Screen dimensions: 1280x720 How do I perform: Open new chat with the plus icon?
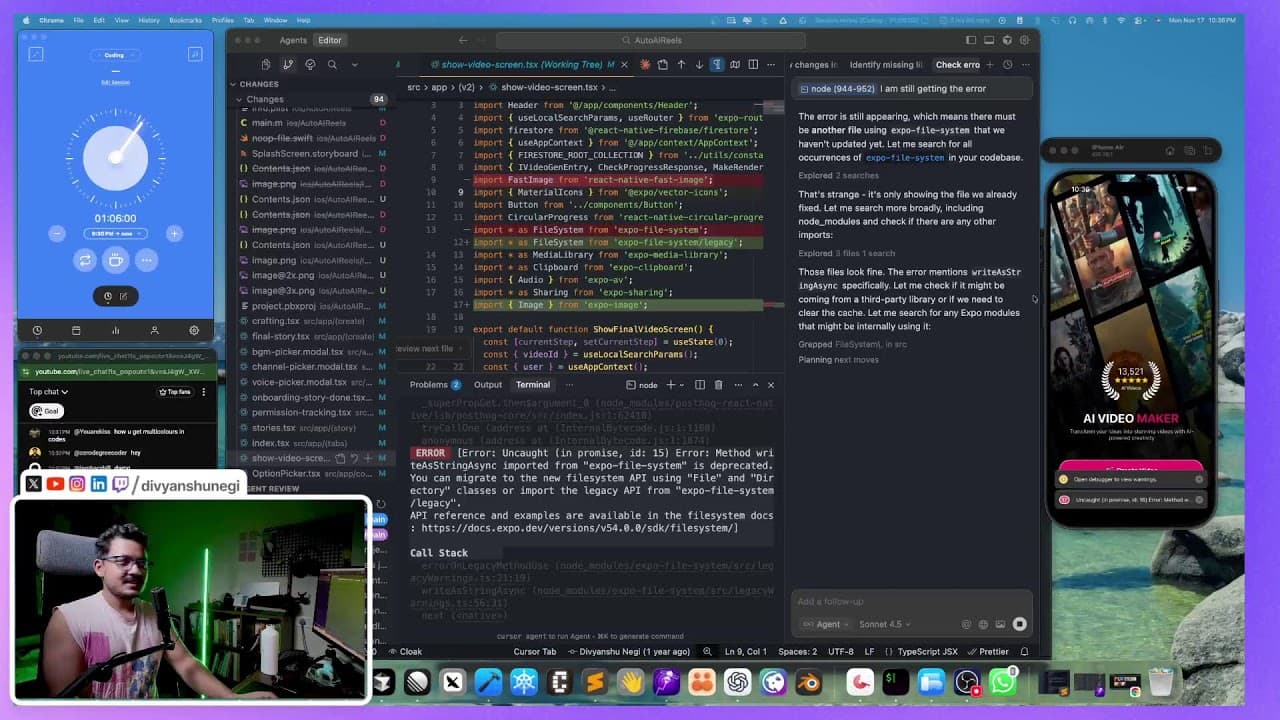[x=991, y=64]
